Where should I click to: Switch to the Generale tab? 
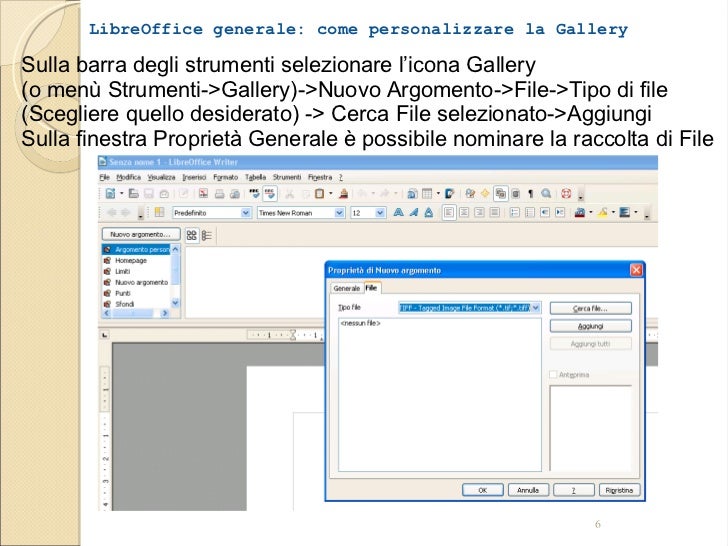tap(346, 288)
